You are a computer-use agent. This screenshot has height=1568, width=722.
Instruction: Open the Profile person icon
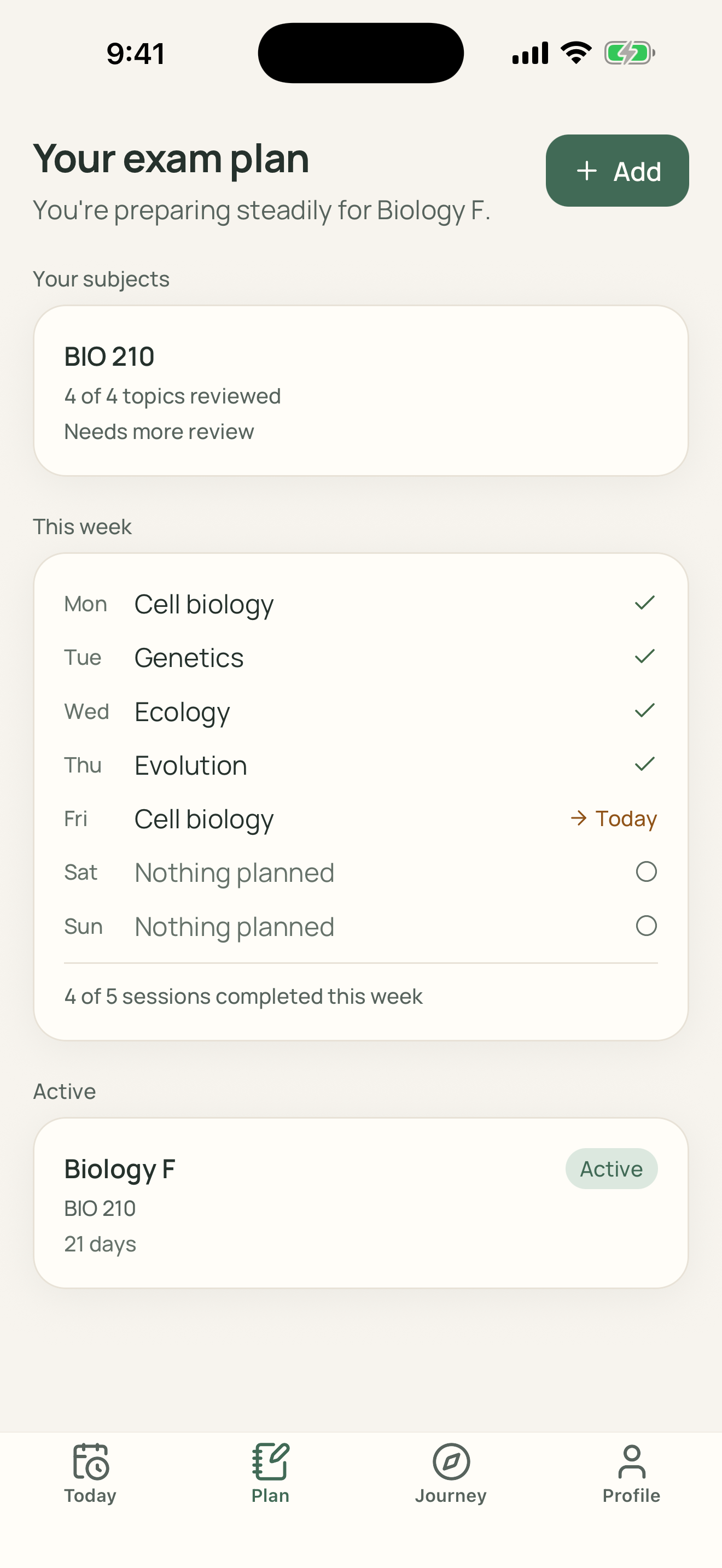[631, 1461]
